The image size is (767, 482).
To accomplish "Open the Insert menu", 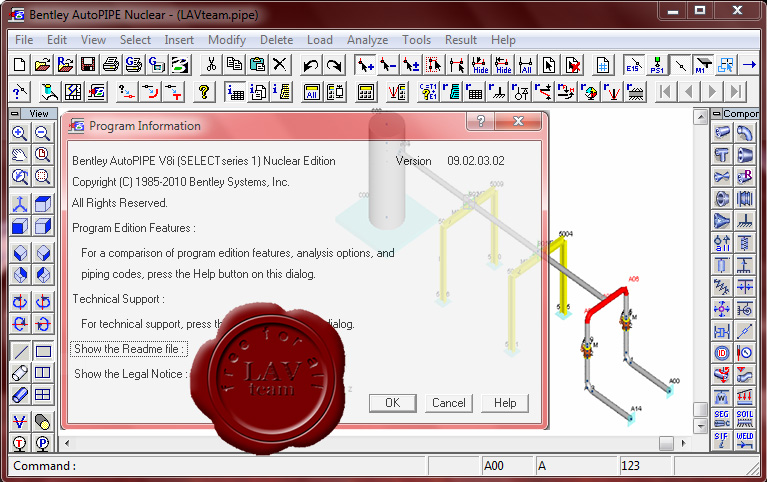I will pos(179,40).
